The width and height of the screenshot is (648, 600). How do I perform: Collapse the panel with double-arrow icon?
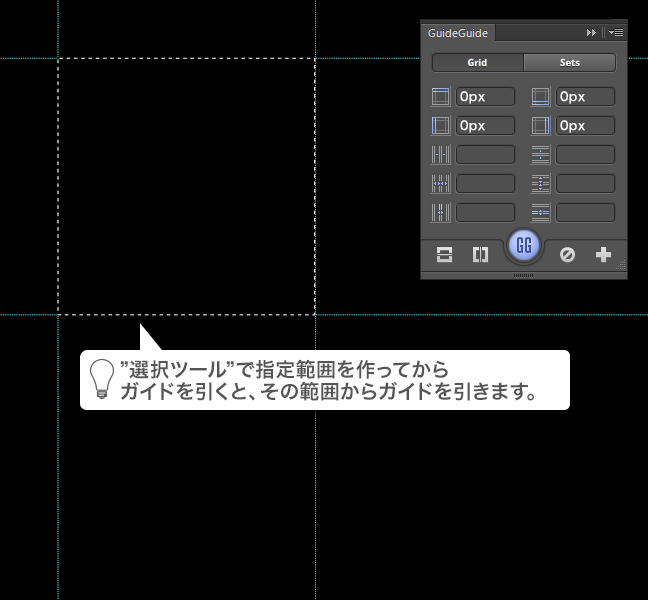(592, 33)
